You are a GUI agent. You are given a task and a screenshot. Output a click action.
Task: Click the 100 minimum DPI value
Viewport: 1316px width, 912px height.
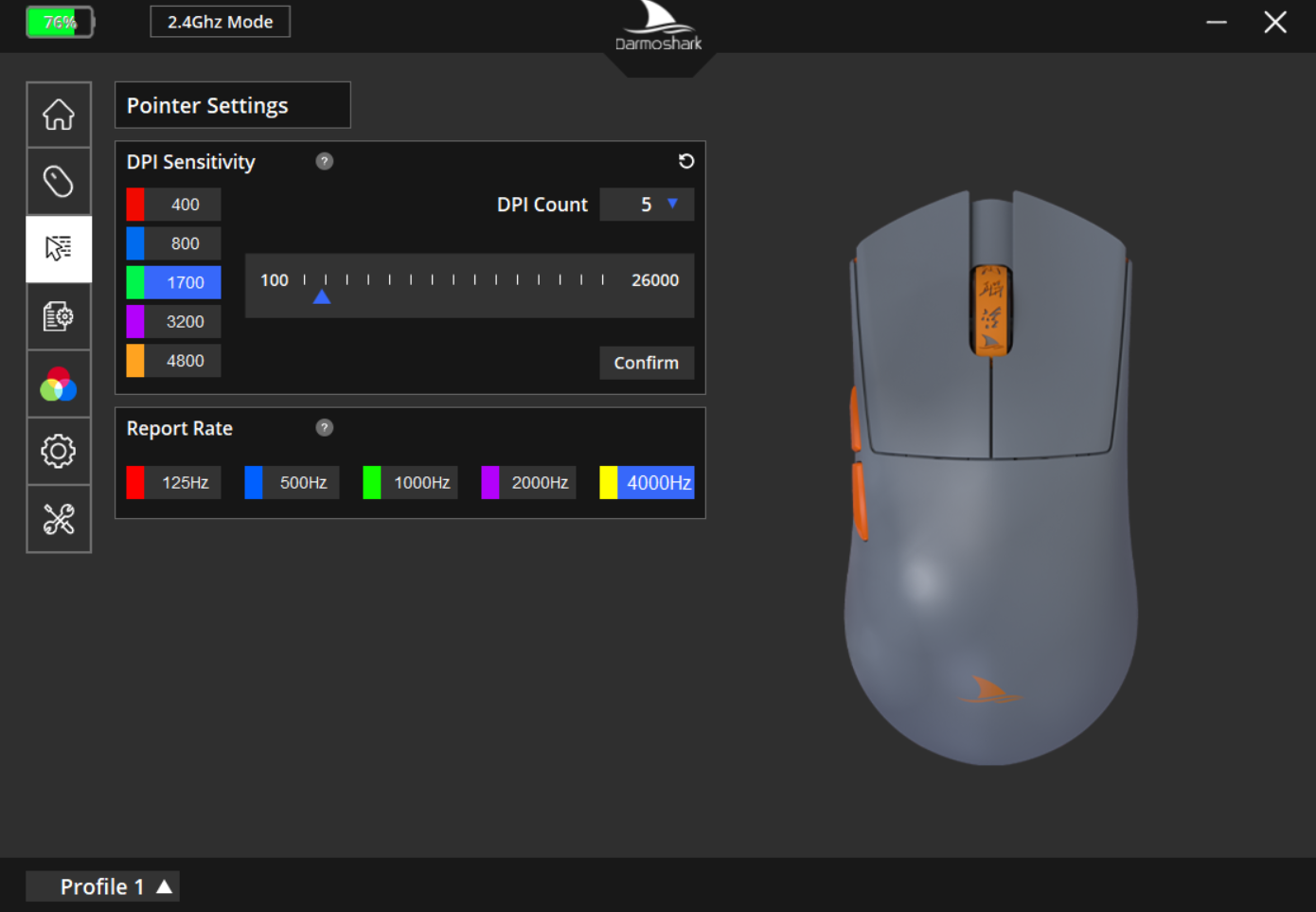coord(275,280)
